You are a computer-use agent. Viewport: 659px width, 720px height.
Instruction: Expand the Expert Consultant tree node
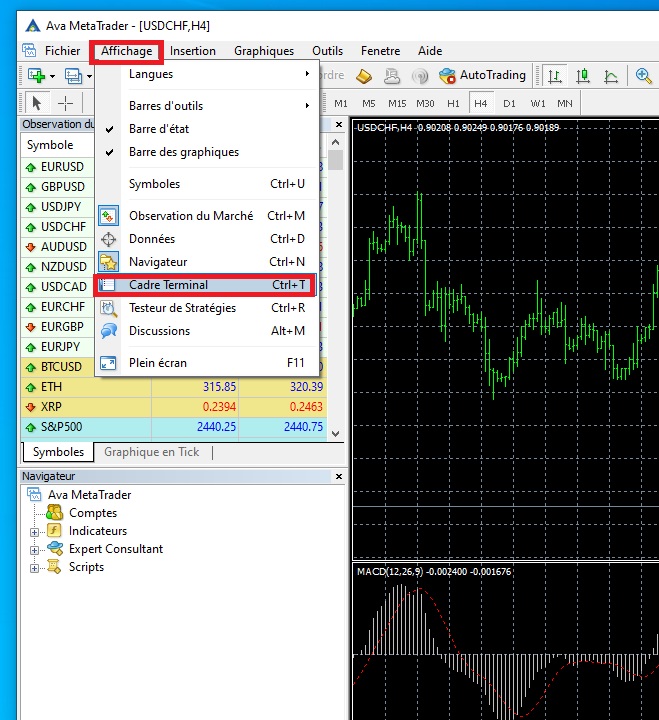[x=34, y=550]
